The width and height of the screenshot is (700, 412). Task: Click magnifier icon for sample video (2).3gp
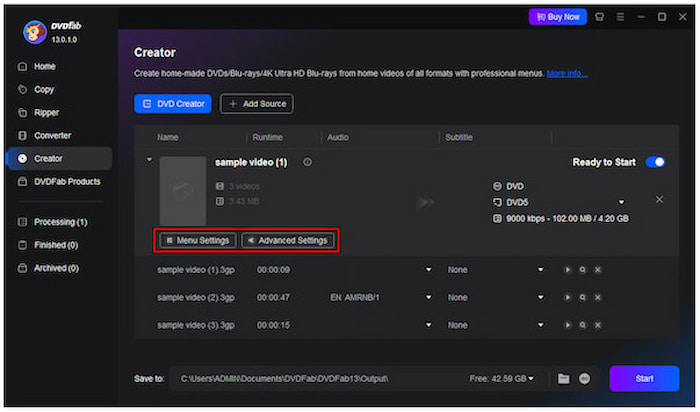(x=583, y=297)
